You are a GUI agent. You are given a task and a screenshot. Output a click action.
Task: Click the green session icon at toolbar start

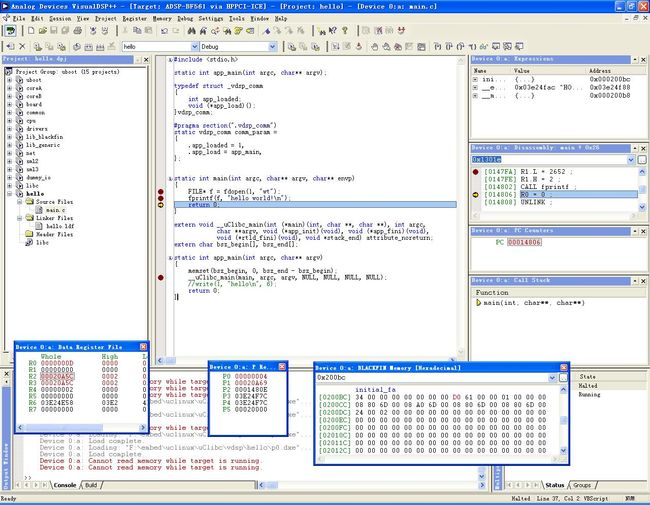10,31
